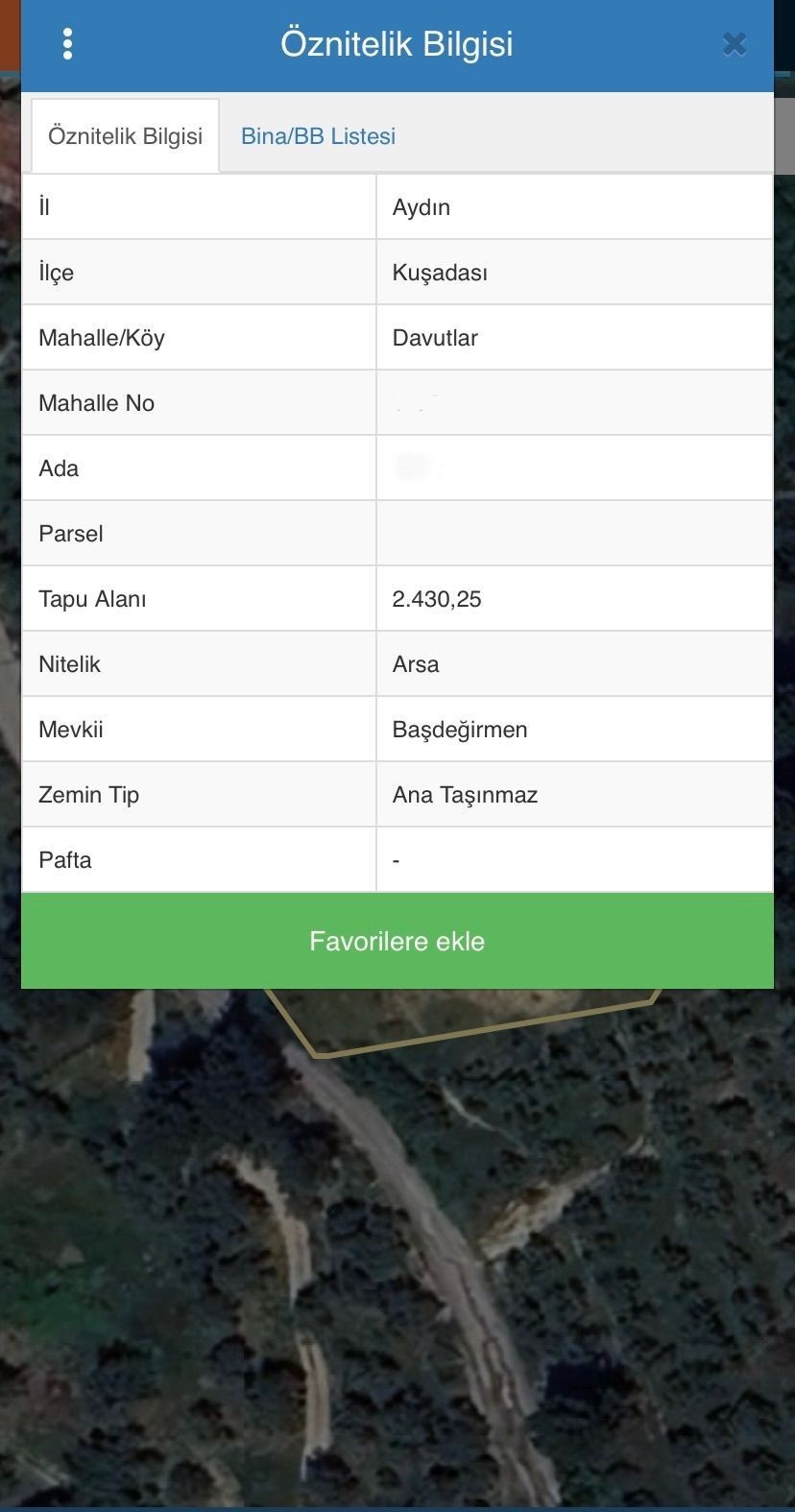Click the Başdeğirmen location value
The height and width of the screenshot is (1512, 795).
[x=460, y=730]
